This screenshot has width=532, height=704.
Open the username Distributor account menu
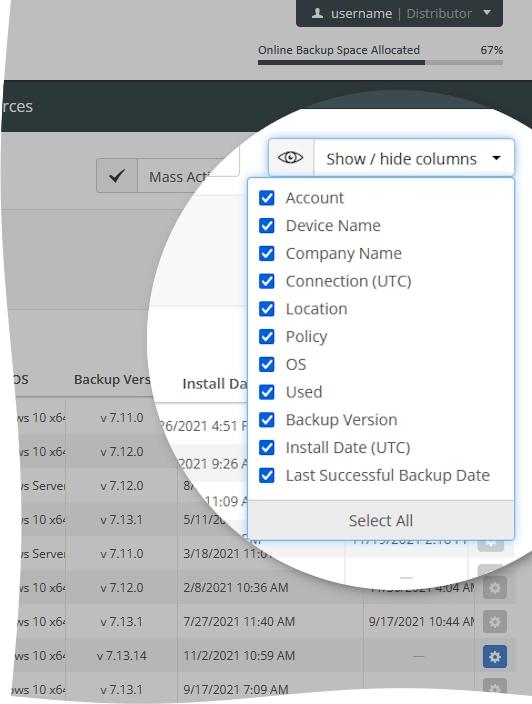click(399, 13)
